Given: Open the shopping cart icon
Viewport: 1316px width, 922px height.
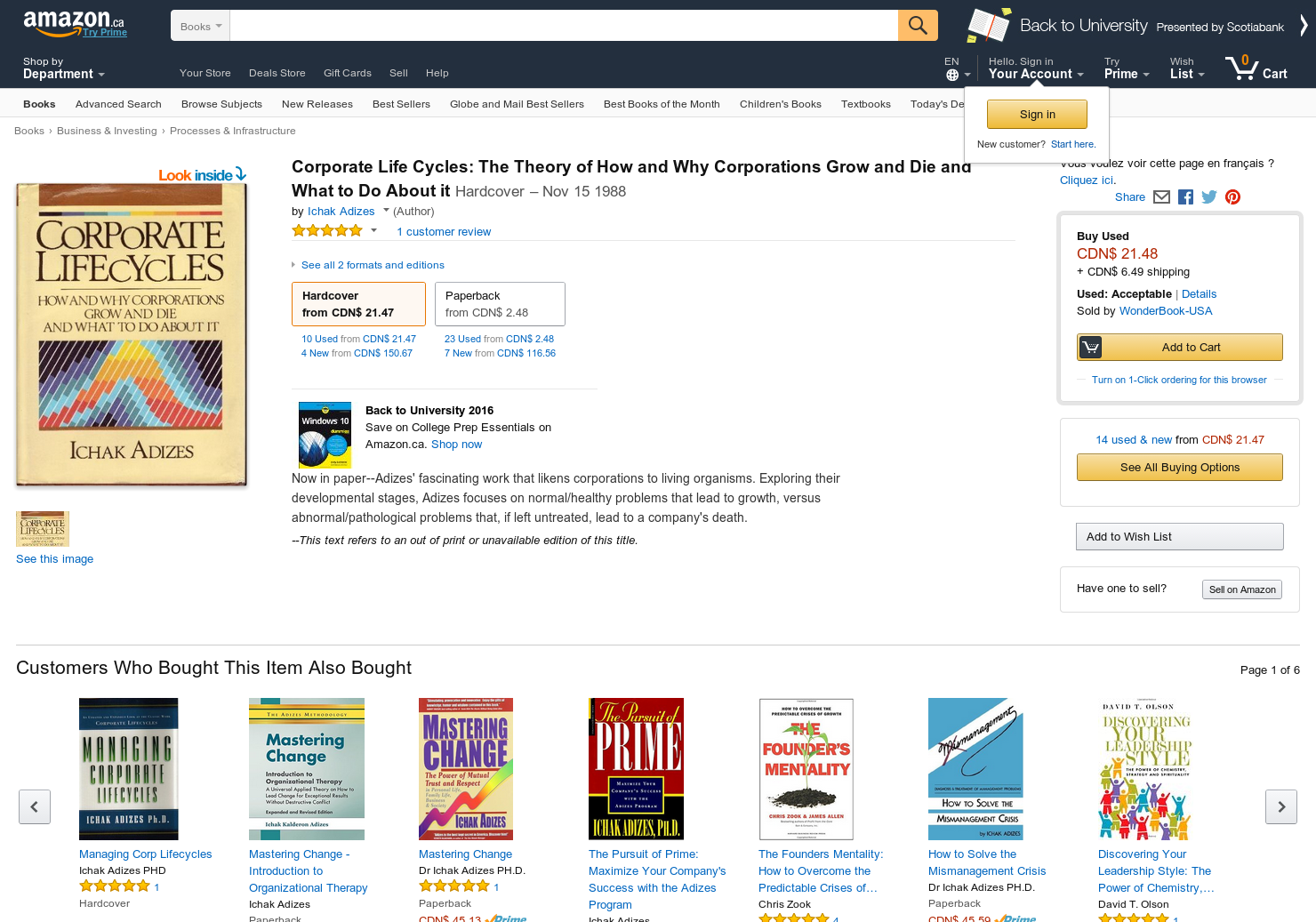Looking at the screenshot, I should [1256, 68].
